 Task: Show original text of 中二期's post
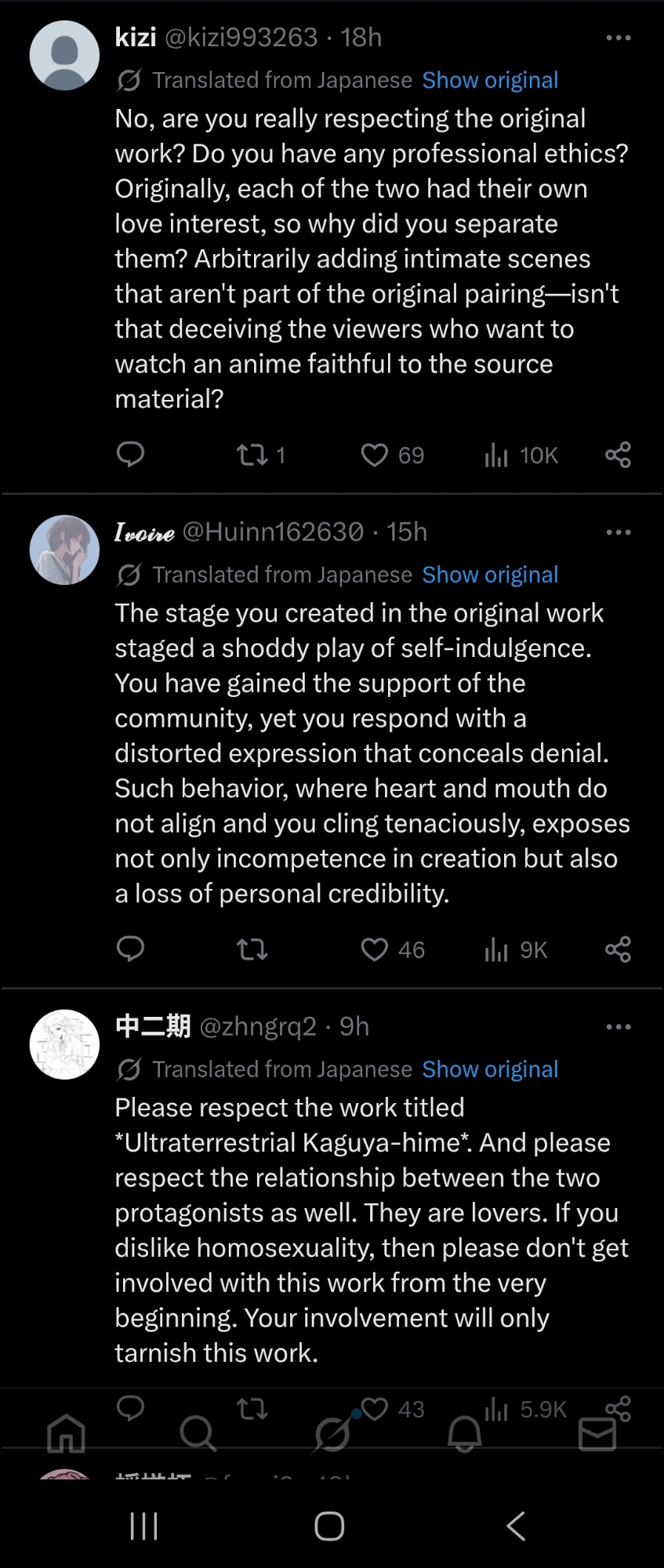pyautogui.click(x=490, y=1069)
